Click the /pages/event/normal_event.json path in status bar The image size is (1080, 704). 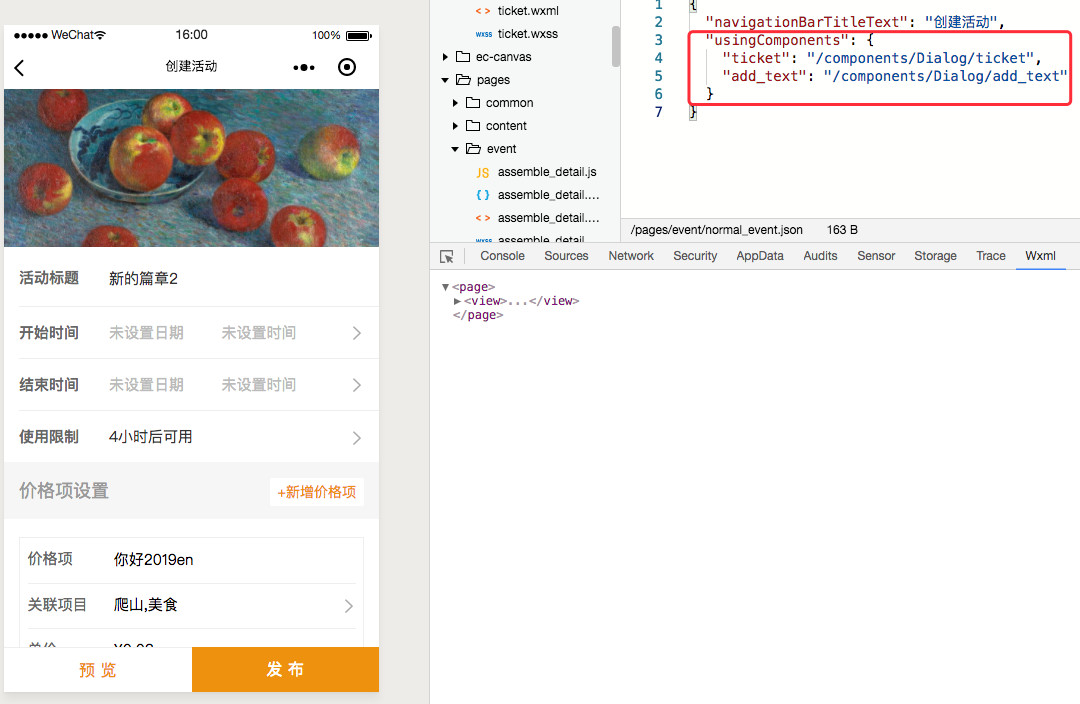(x=716, y=230)
